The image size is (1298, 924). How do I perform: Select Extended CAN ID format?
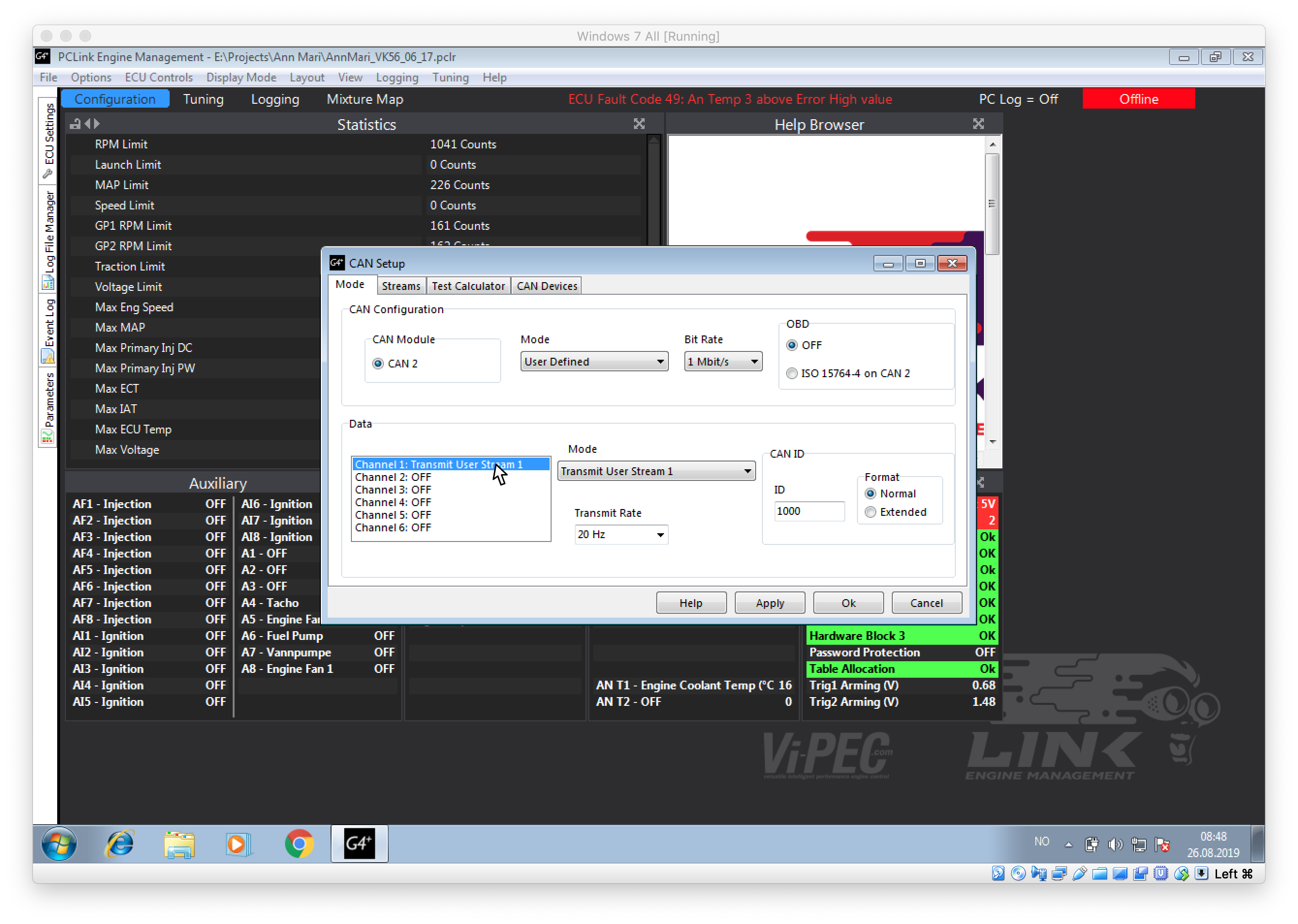tap(871, 512)
